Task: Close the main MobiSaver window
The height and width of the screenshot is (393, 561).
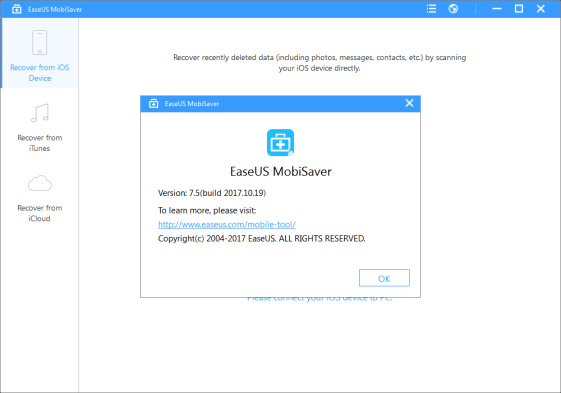Action: (541, 9)
